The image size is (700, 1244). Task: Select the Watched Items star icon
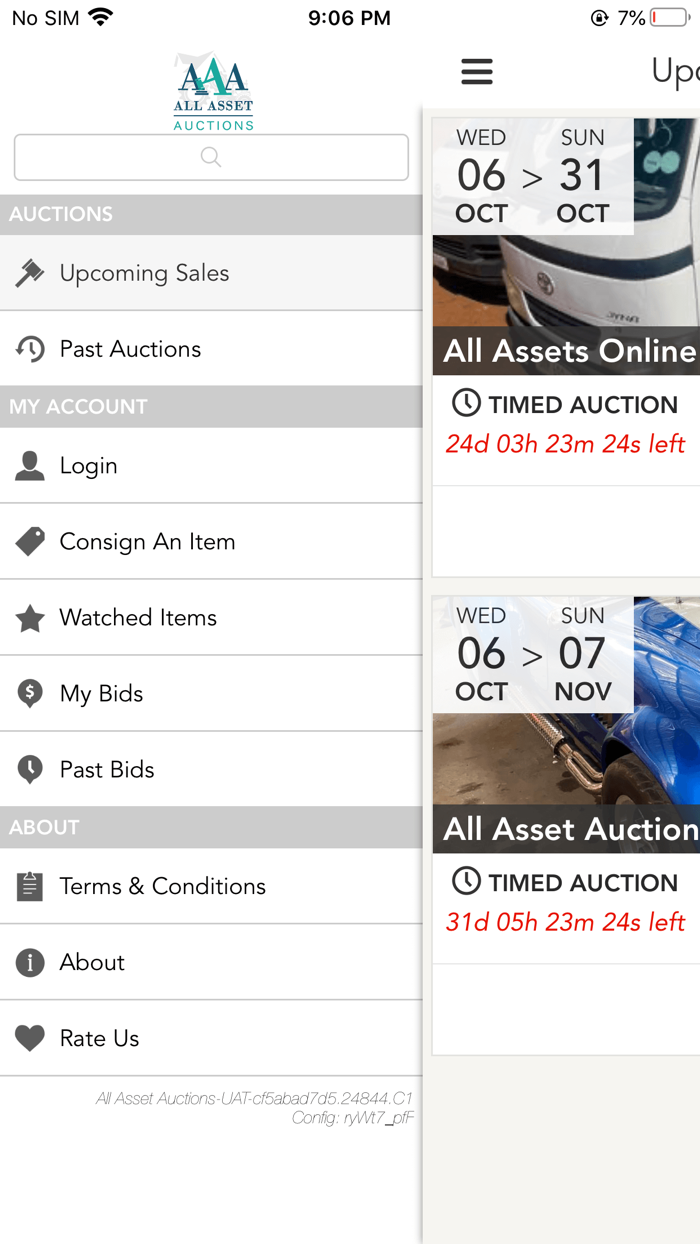coord(31,617)
